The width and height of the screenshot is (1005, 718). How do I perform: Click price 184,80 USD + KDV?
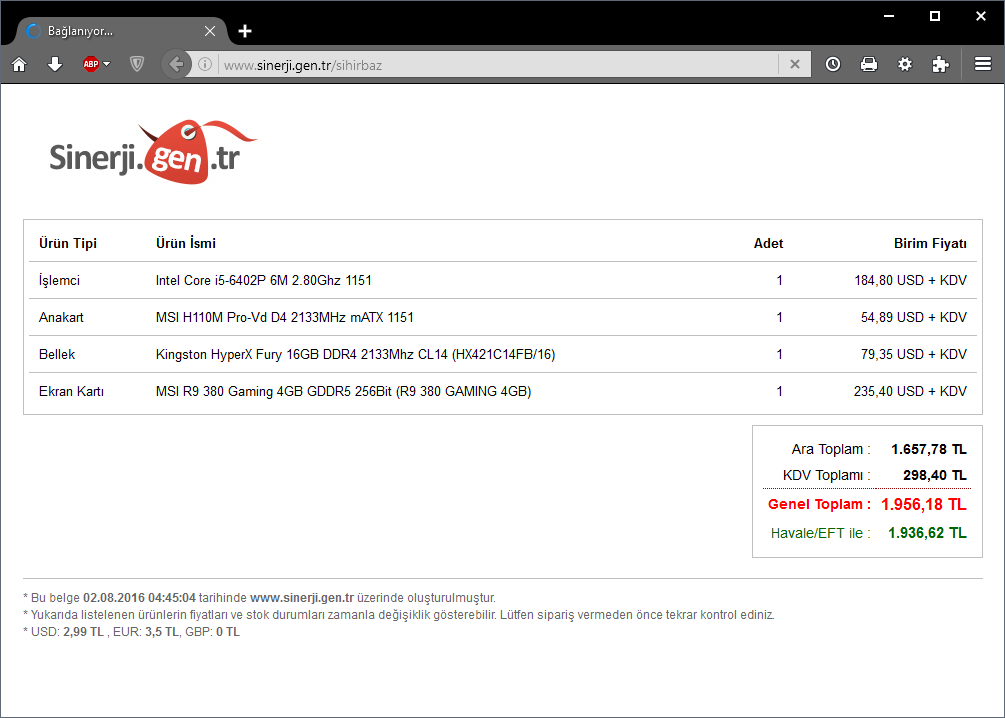click(x=910, y=281)
